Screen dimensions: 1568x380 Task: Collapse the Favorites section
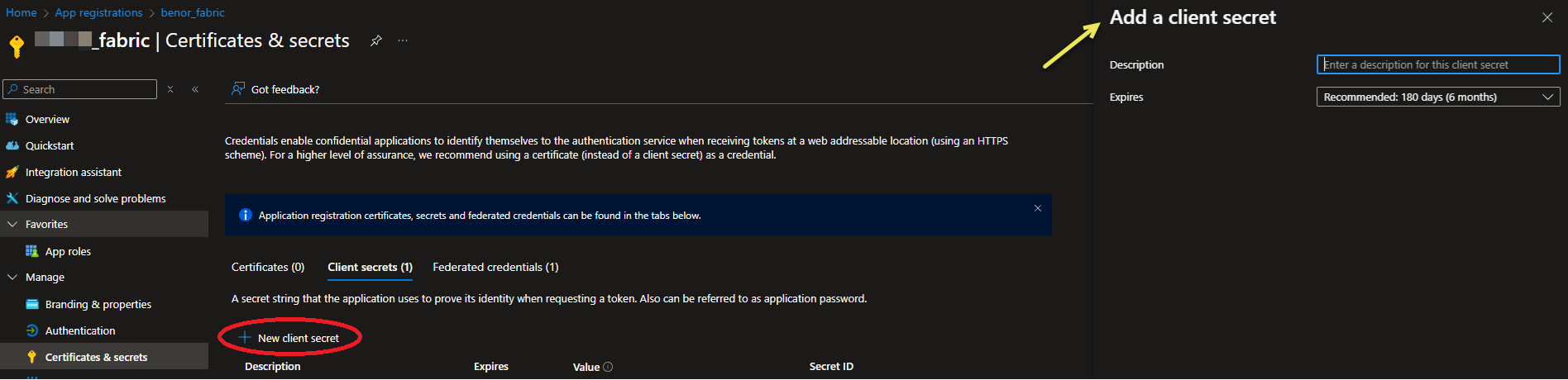[x=12, y=224]
